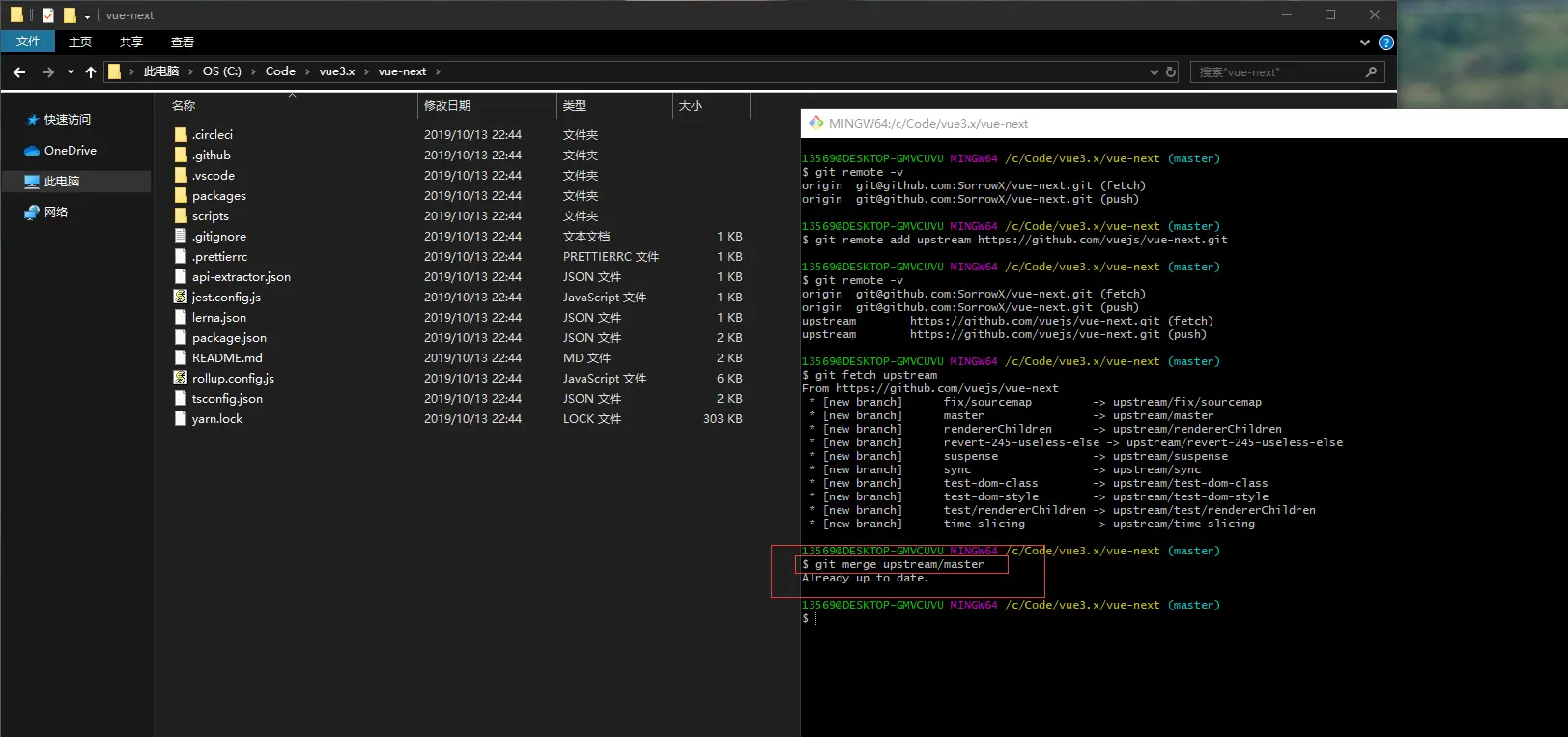Click the 'upstream/time-slicing' branch text
This screenshot has width=1568, height=737.
pos(1183,524)
